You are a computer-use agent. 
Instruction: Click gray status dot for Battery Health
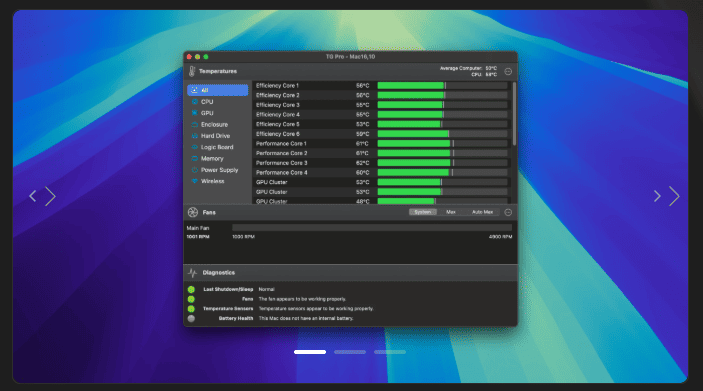pos(191,319)
